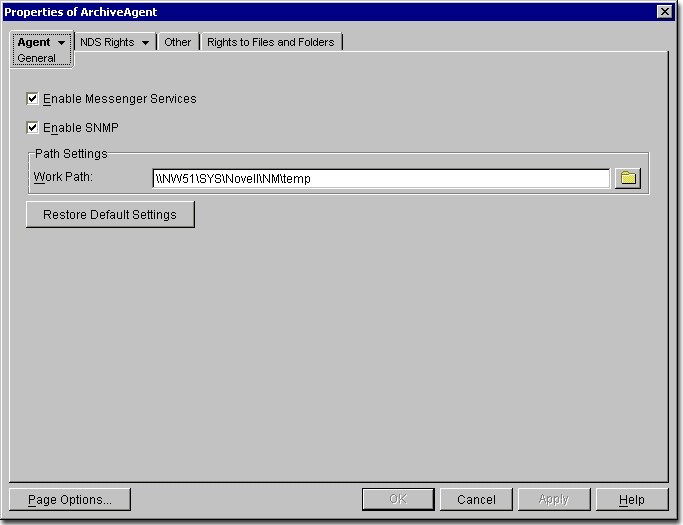Open the NDS Rights tab dropdown arrow
Image resolution: width=683 pixels, height=525 pixels.
pyautogui.click(x=145, y=43)
